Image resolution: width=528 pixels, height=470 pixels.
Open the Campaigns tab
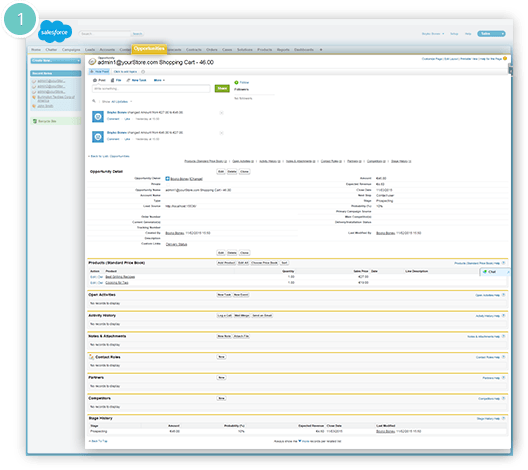point(71,50)
